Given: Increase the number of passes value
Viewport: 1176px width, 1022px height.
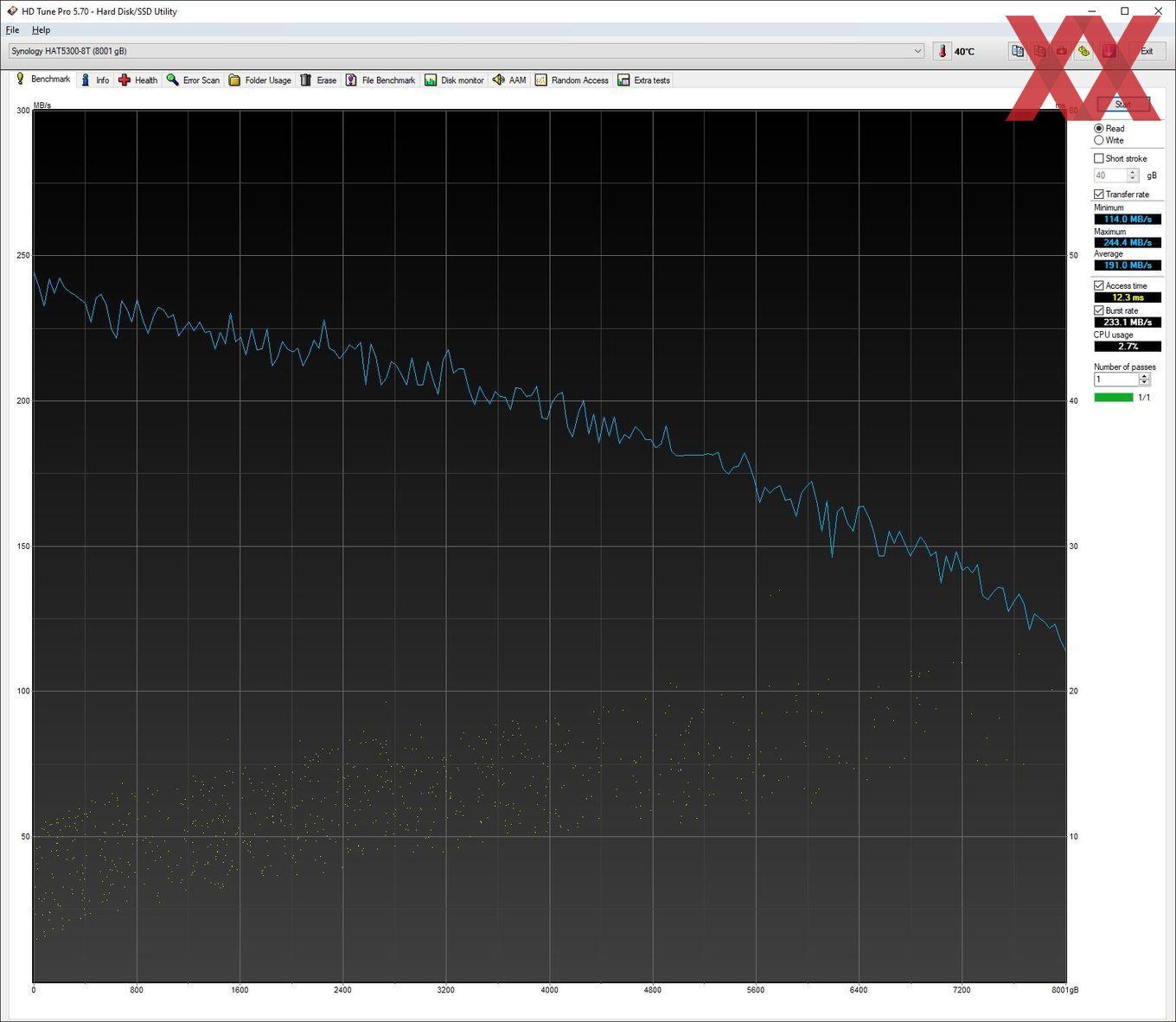Looking at the screenshot, I should 1145,376.
